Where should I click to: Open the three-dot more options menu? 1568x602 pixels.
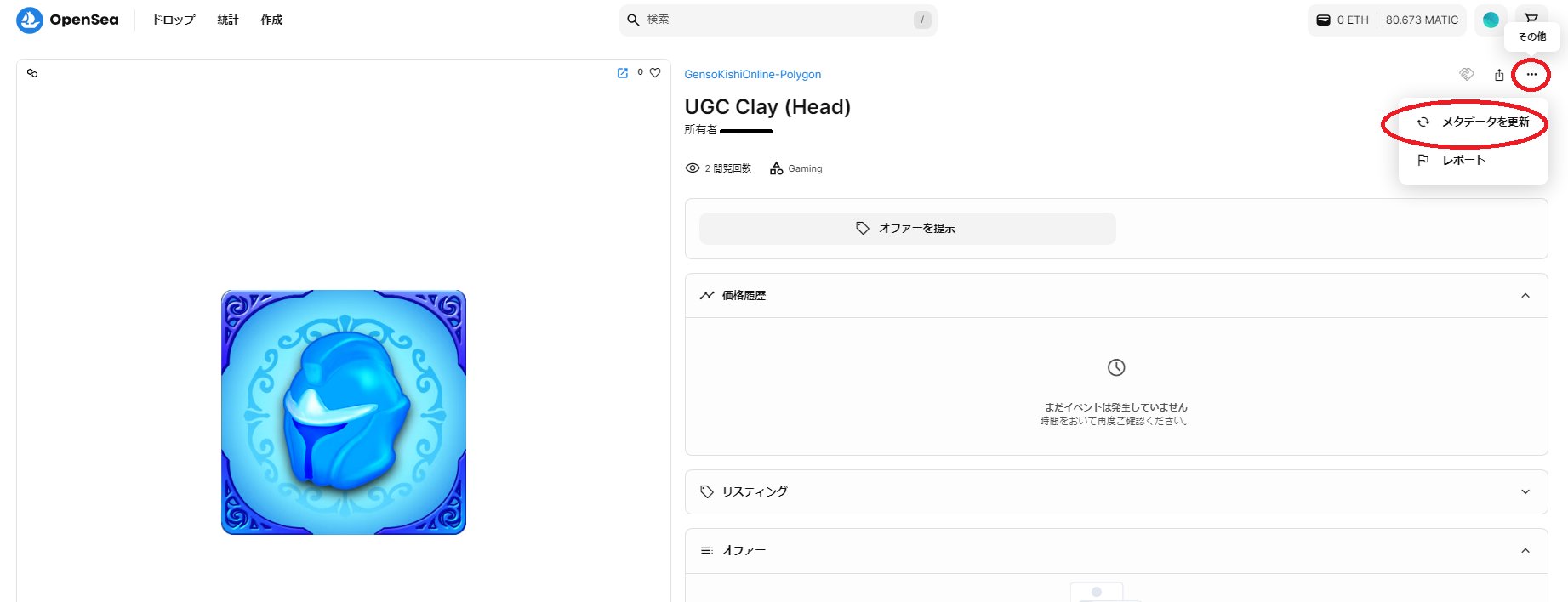1531,75
